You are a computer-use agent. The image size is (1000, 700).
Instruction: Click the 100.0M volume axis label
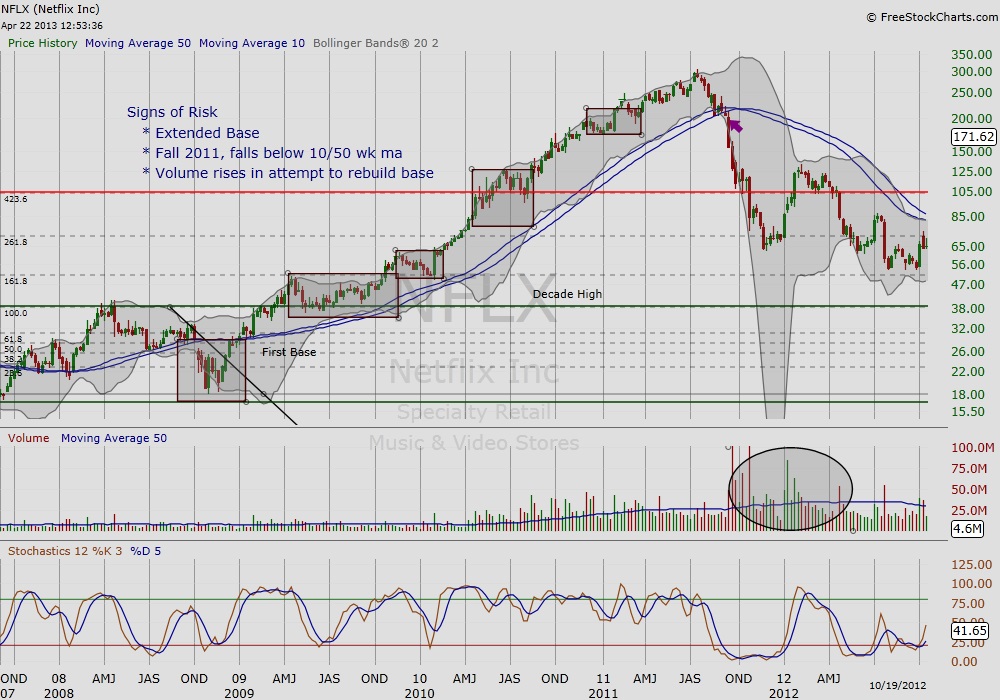point(972,448)
